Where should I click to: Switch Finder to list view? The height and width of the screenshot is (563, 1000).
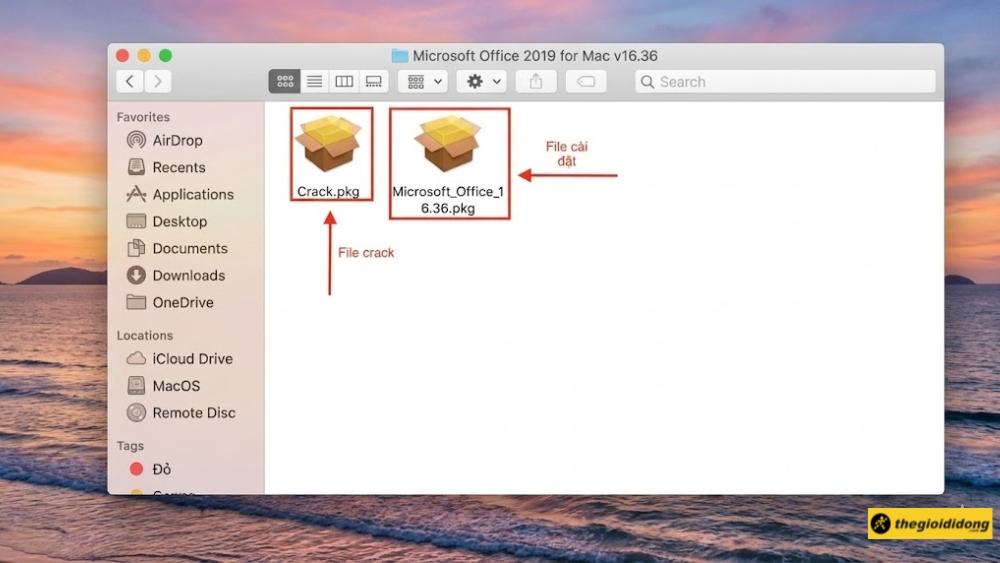click(x=314, y=82)
